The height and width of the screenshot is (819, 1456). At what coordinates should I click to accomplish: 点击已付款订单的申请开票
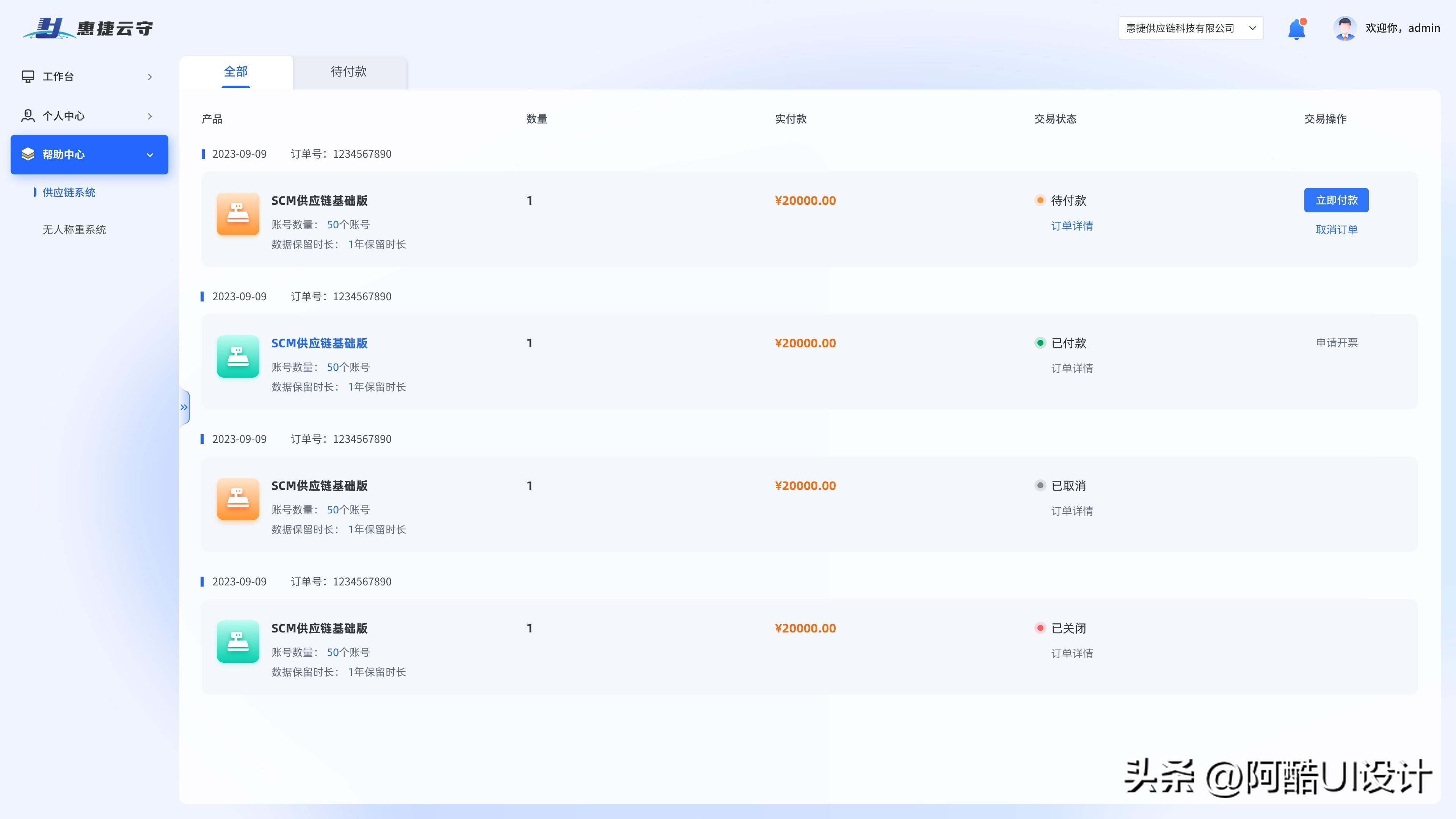tap(1336, 342)
